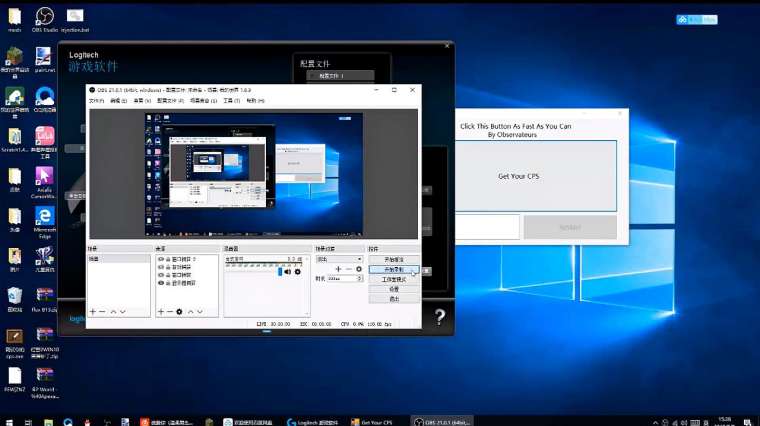
Task: Open the 场景集合 (Scene Collection) menu
Action: point(204,101)
